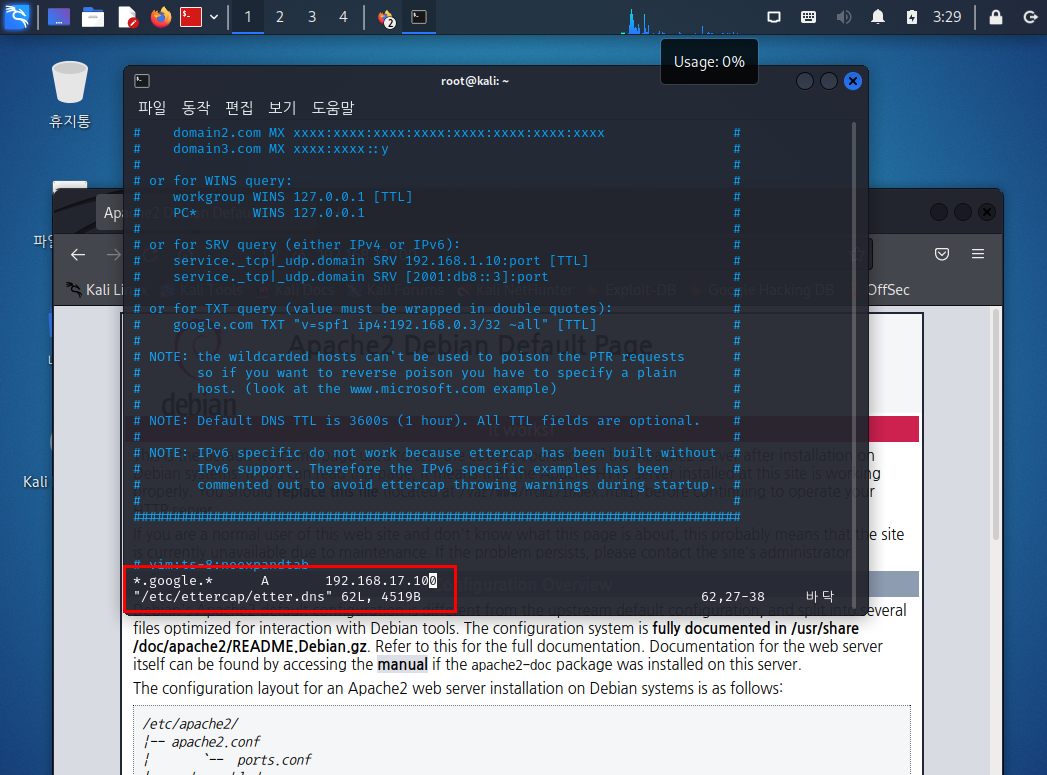The image size is (1047, 775).
Task: Launch the text editor from the panel
Action: point(128,17)
